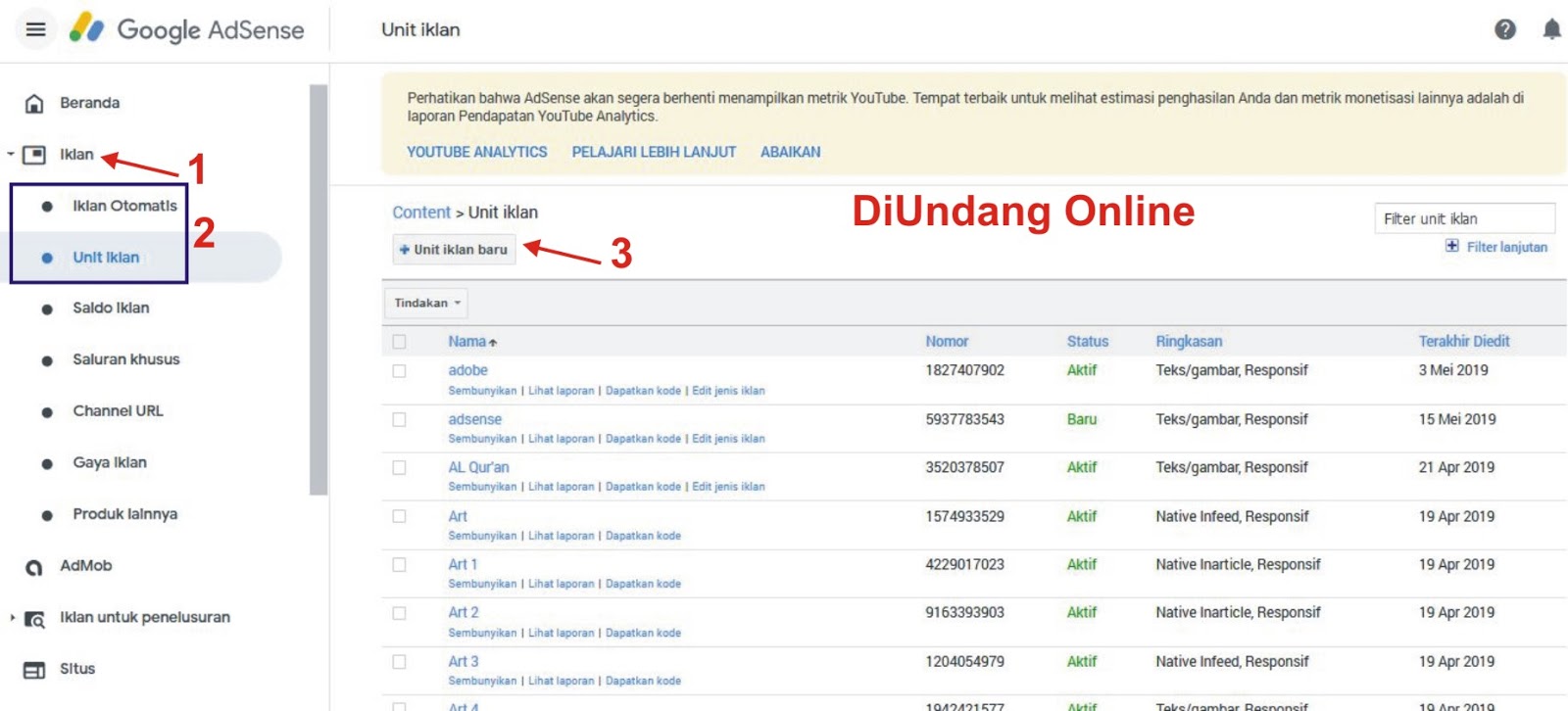This screenshot has width=1568, height=711.
Task: Click the Beranda home icon
Action: coord(34,103)
